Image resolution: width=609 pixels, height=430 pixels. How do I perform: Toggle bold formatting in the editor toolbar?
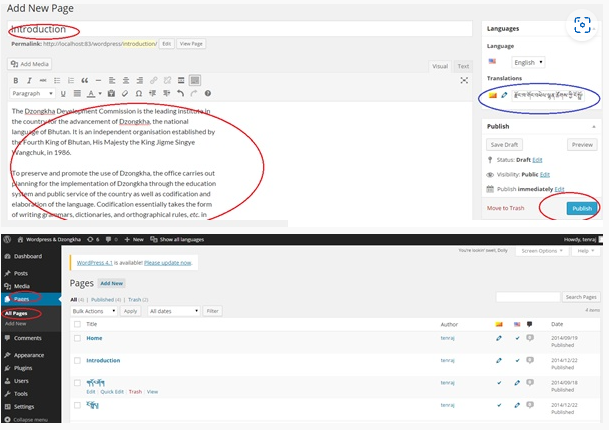point(16,80)
